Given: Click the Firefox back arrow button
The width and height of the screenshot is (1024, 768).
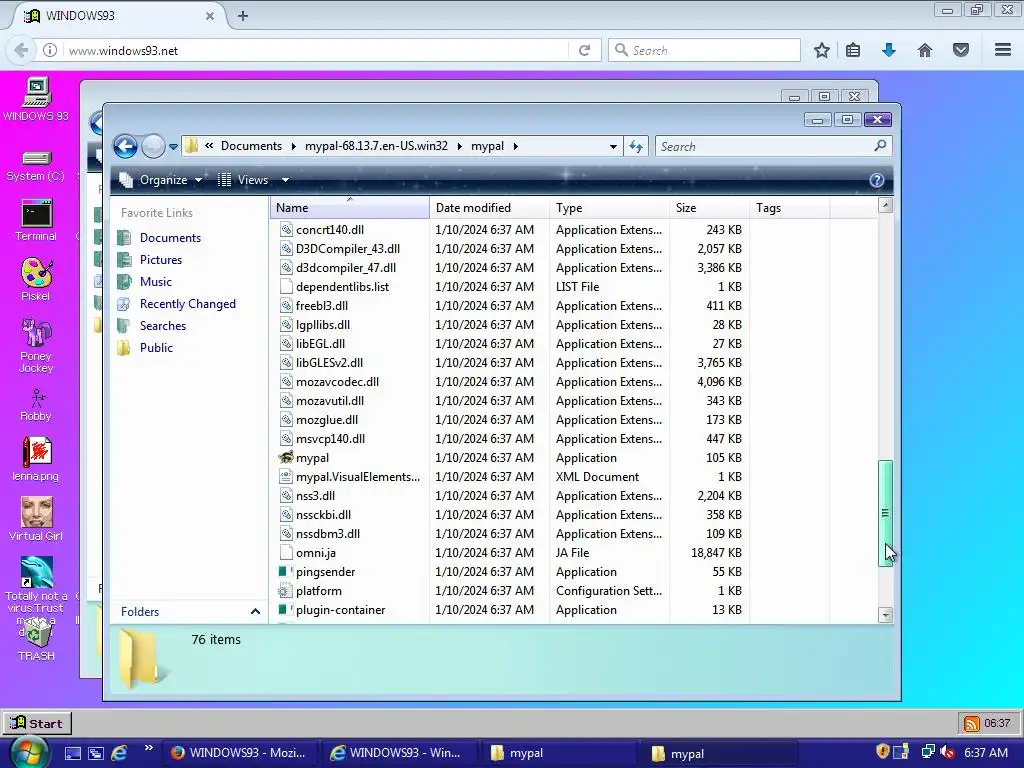Looking at the screenshot, I should coord(21,50).
